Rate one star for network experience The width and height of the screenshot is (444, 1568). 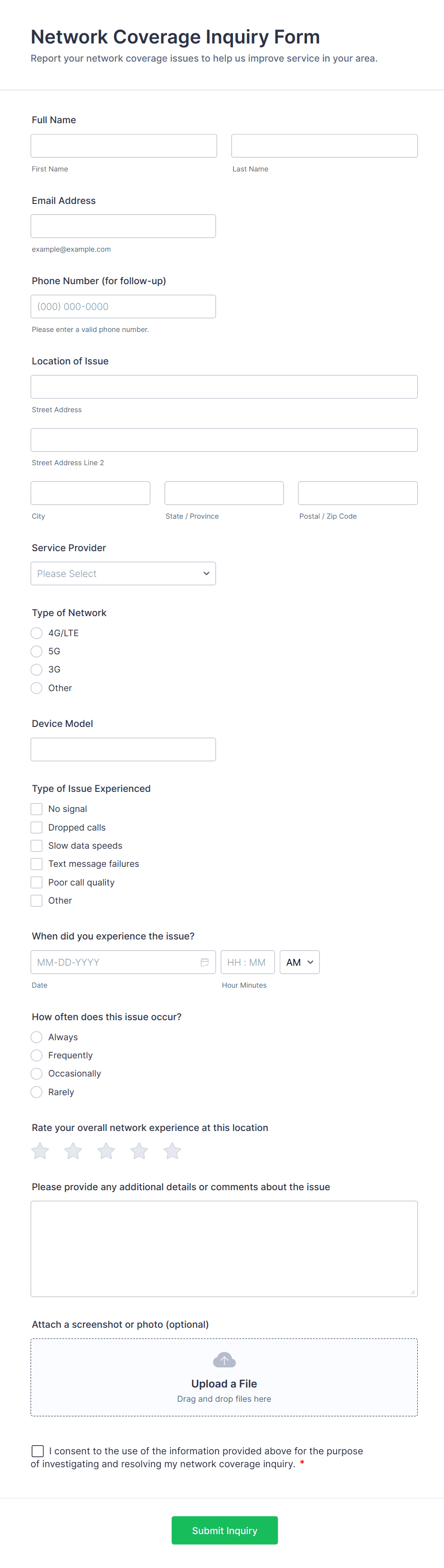point(40,1151)
